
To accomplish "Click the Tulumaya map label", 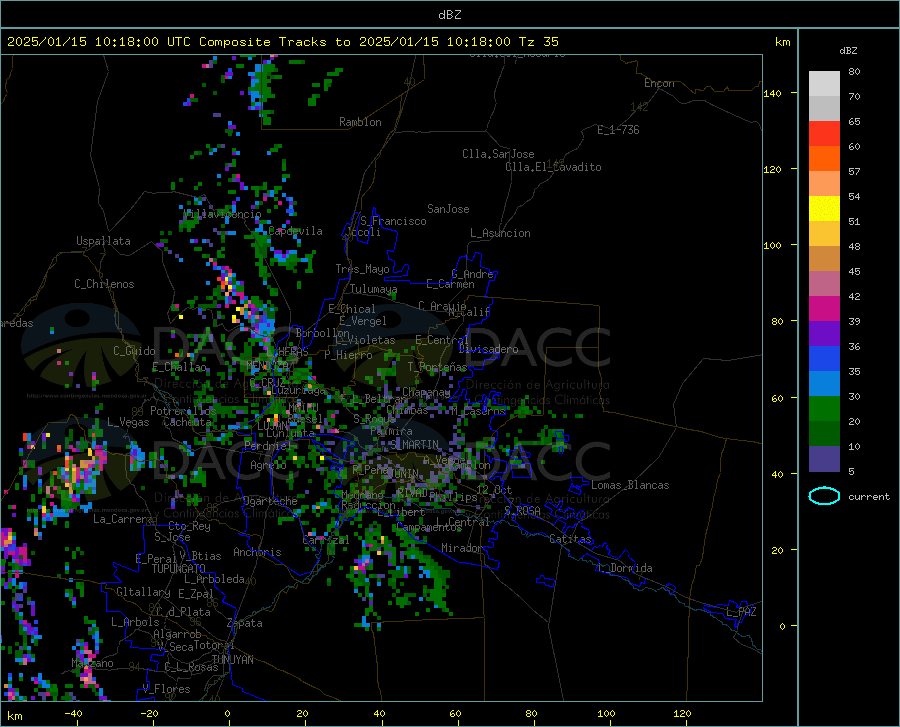I will tap(373, 289).
